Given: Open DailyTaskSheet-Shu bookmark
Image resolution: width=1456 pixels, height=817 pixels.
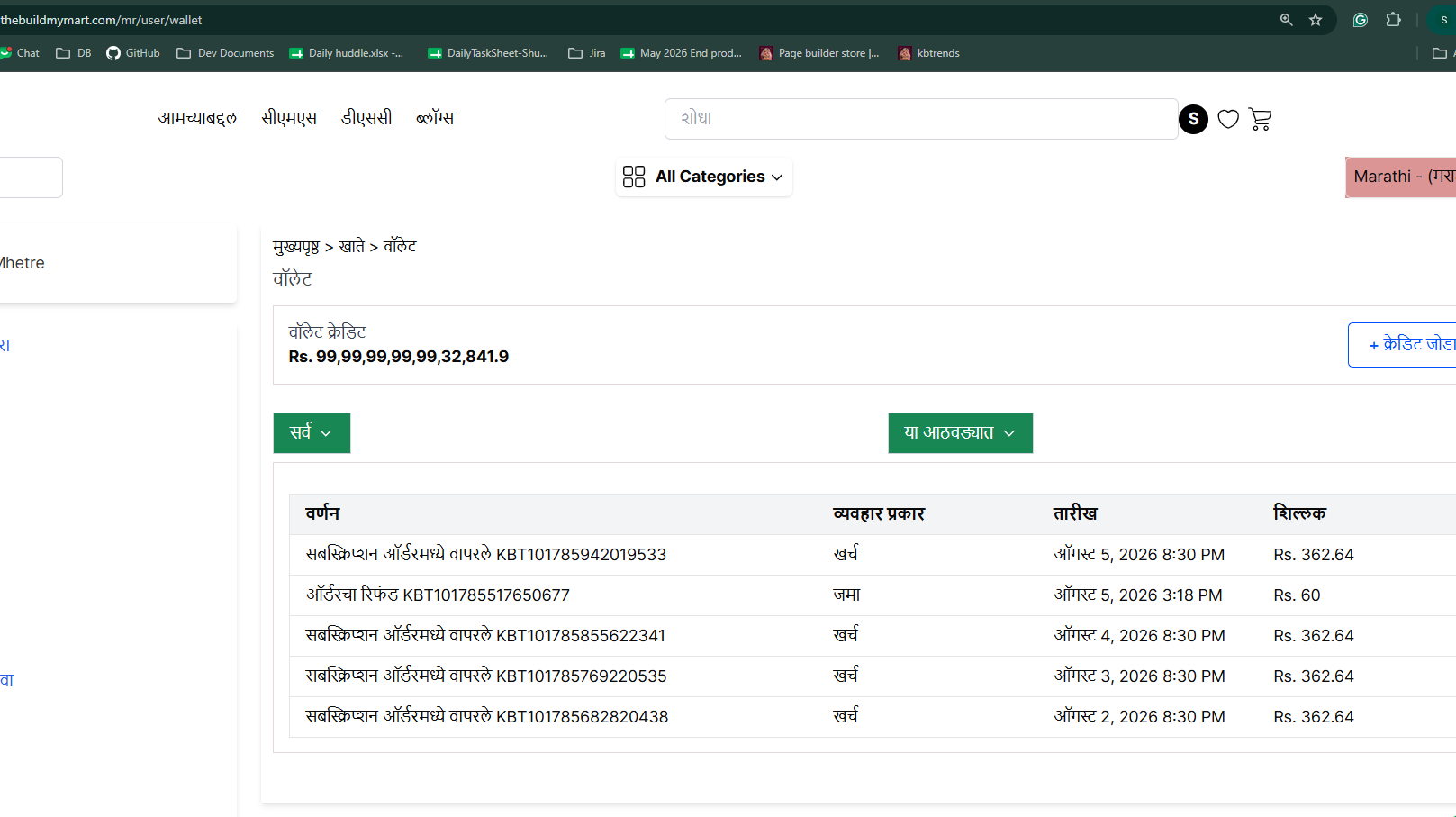Looking at the screenshot, I should click(488, 53).
